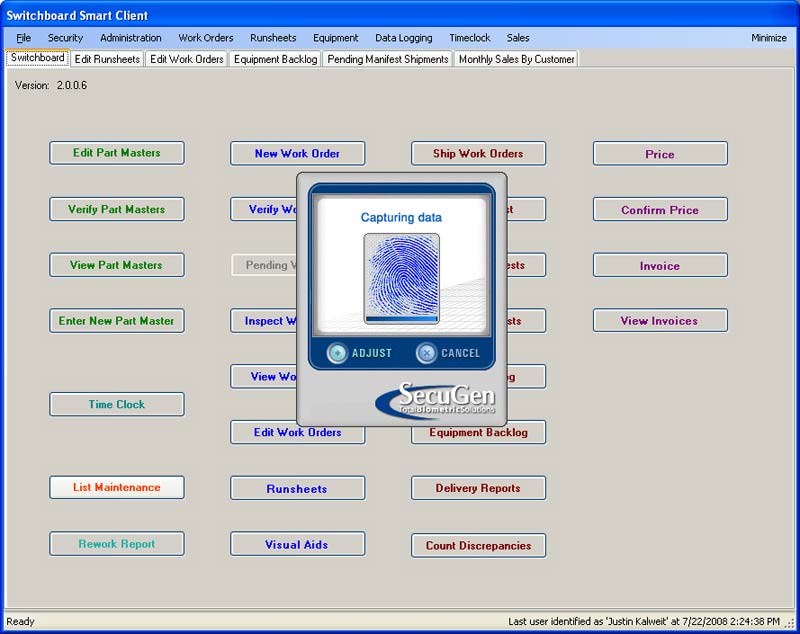Open the Security menu

(65, 38)
